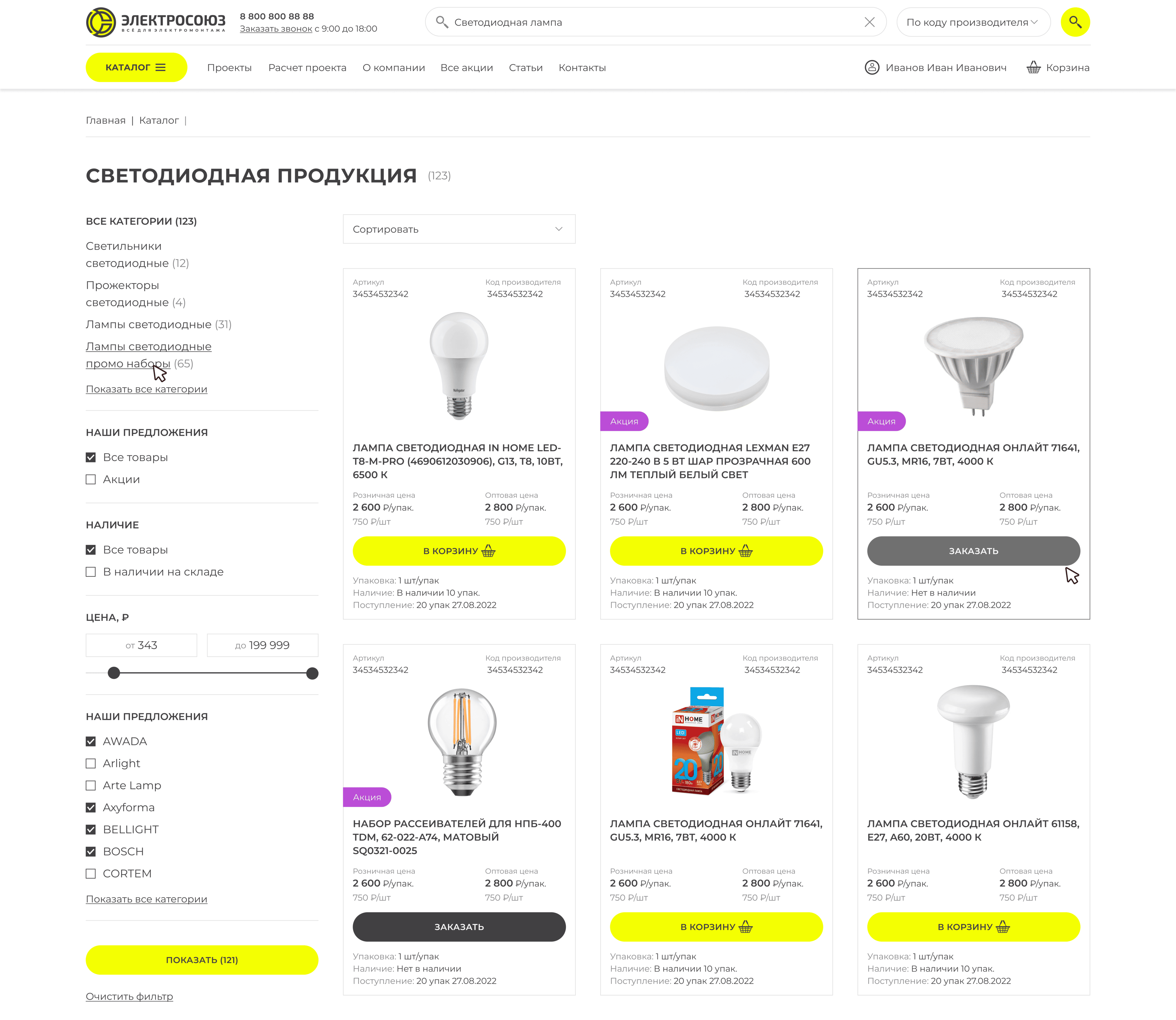This screenshot has height=1020, width=1176.
Task: Expand the Сортировать dropdown
Action: pyautogui.click(x=459, y=229)
